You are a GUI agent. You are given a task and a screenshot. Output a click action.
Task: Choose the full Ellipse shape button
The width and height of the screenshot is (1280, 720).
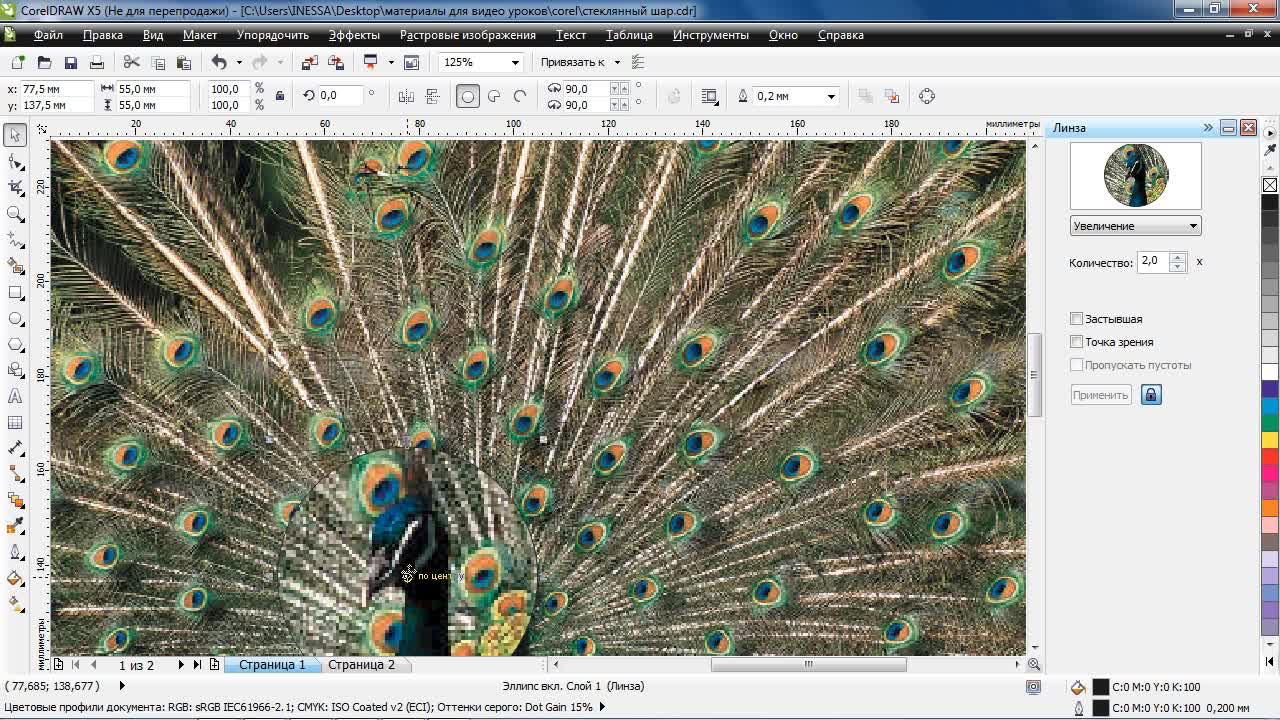(x=467, y=96)
